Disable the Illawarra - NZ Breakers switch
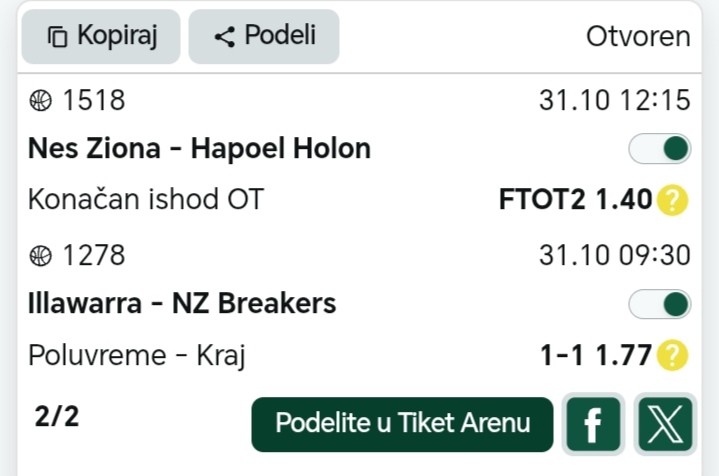The width and height of the screenshot is (719, 476). [x=659, y=303]
